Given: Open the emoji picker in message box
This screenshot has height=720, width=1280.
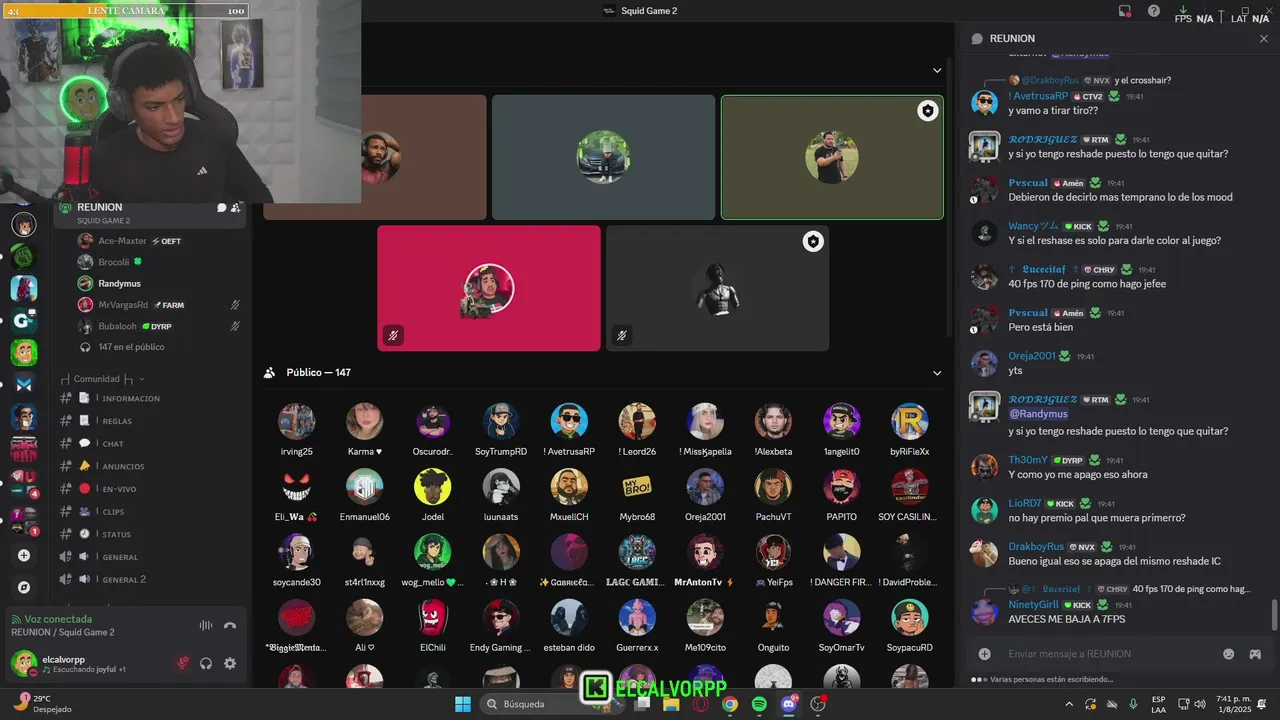Looking at the screenshot, I should (1229, 654).
